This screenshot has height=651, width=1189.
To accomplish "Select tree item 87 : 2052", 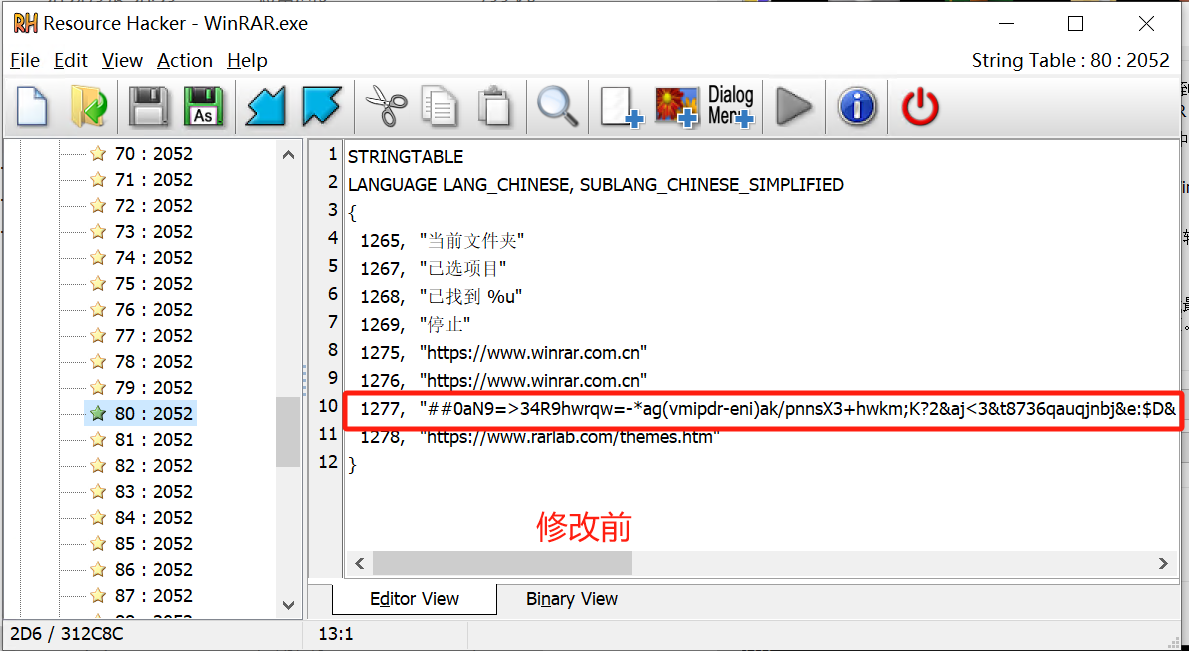I will click(154, 596).
